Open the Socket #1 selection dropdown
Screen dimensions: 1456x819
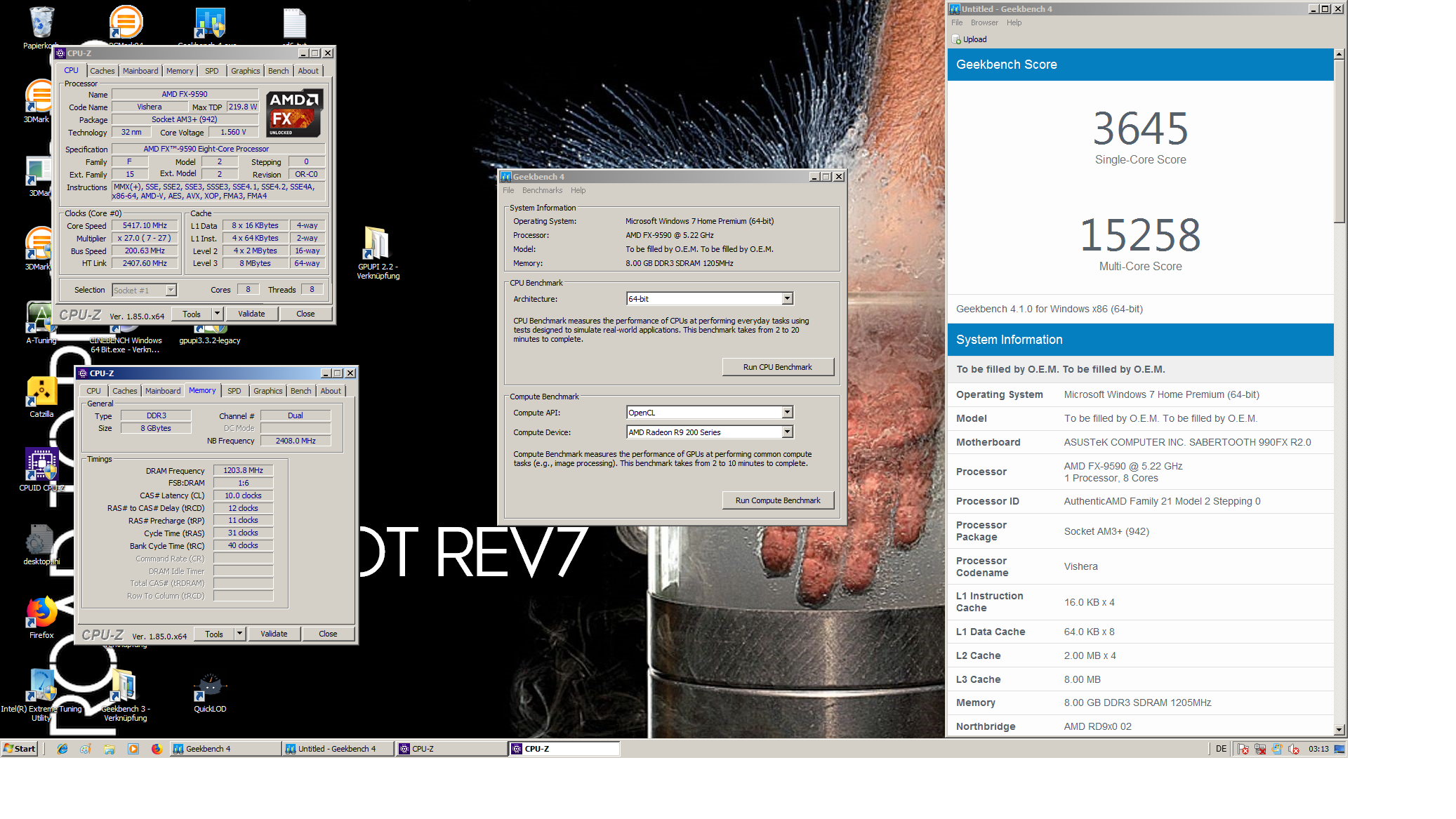(170, 290)
